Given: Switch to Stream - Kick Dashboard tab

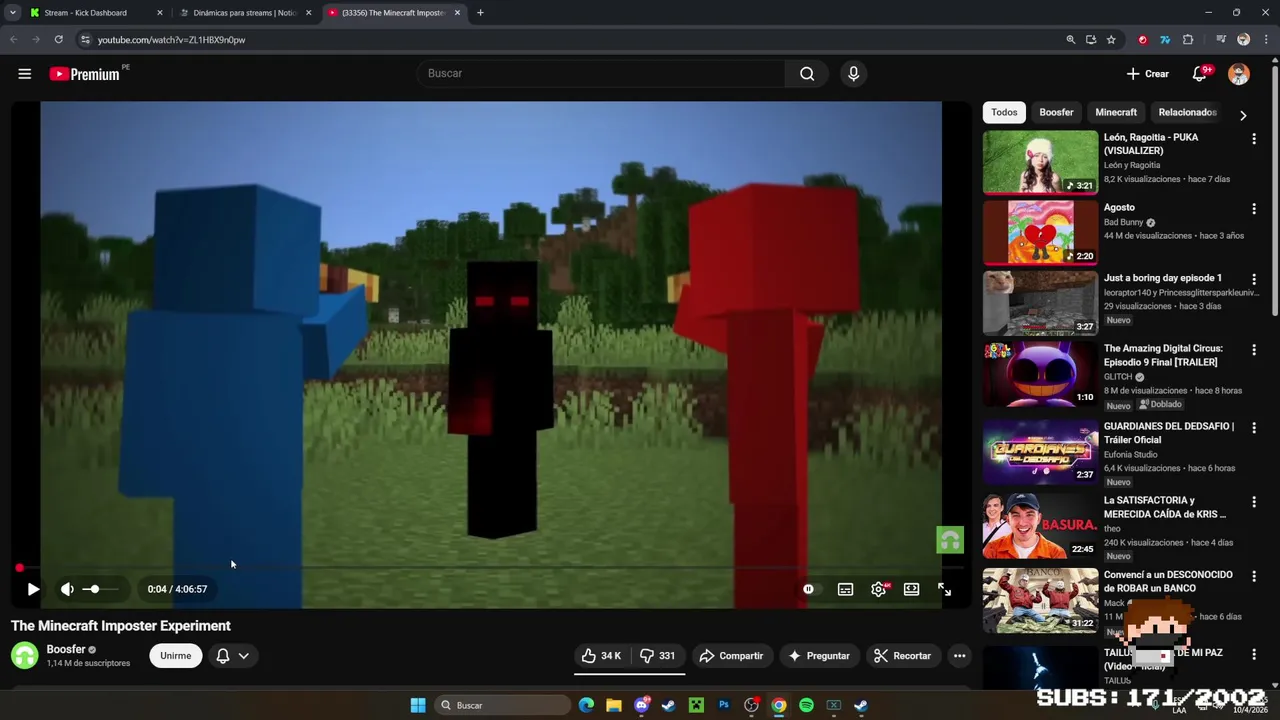Looking at the screenshot, I should pyautogui.click(x=97, y=13).
